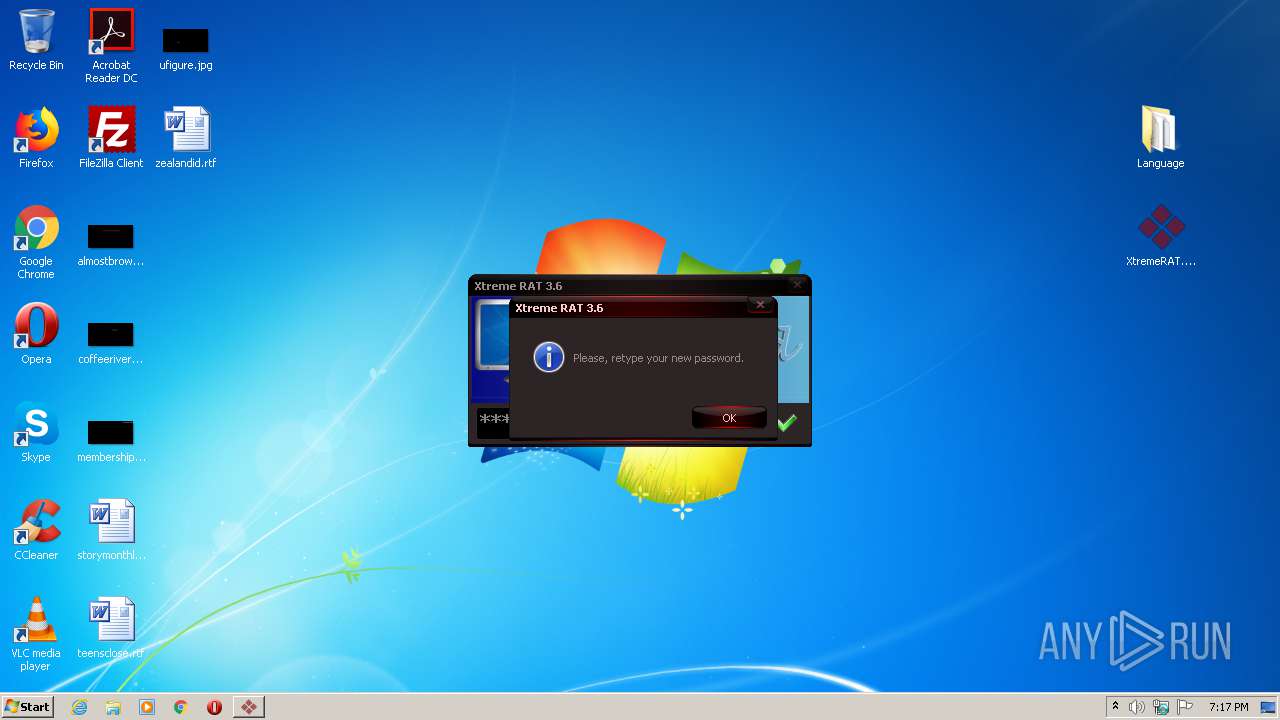Open the volume speaker tray icon

1137,707
